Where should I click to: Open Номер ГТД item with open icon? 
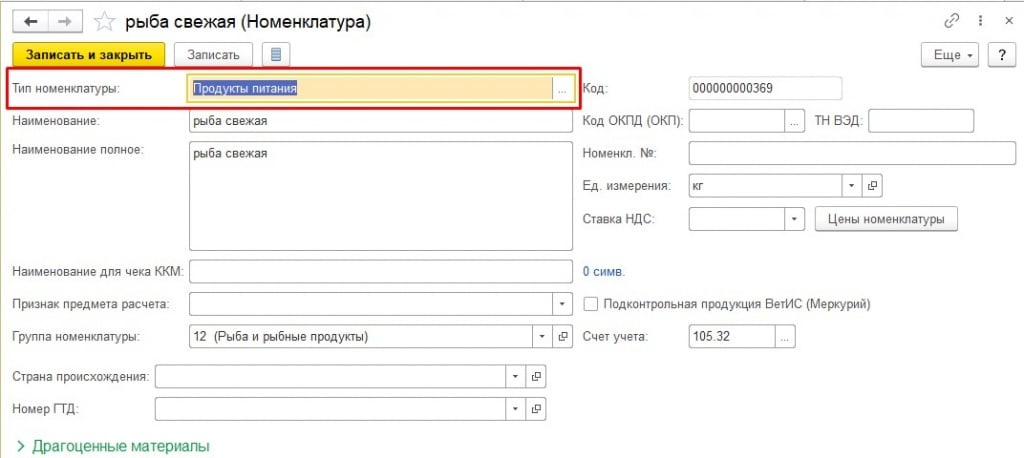[x=536, y=408]
